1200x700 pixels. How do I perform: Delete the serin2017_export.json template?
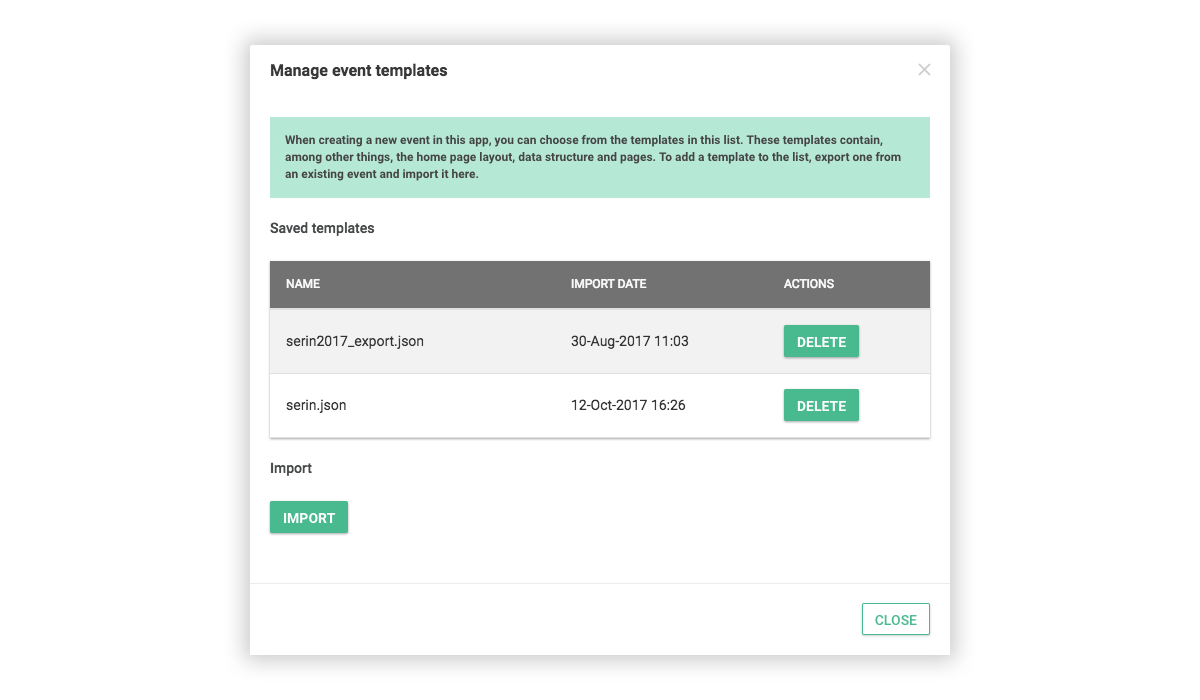click(x=821, y=342)
